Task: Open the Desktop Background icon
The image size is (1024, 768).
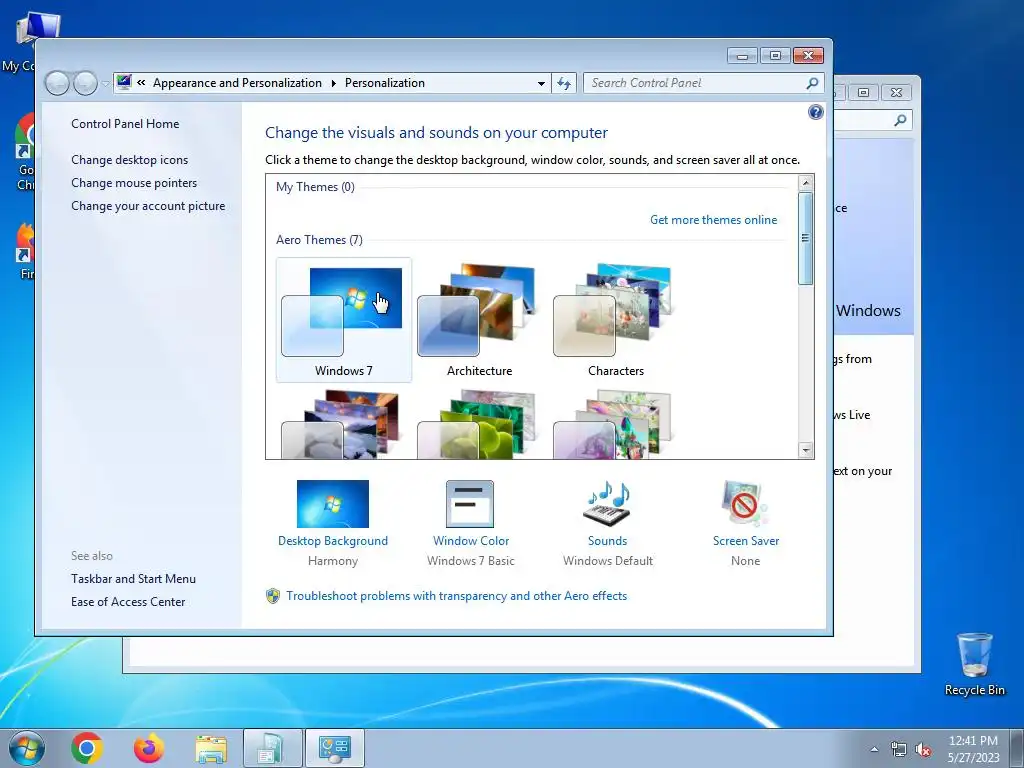Action: click(332, 504)
